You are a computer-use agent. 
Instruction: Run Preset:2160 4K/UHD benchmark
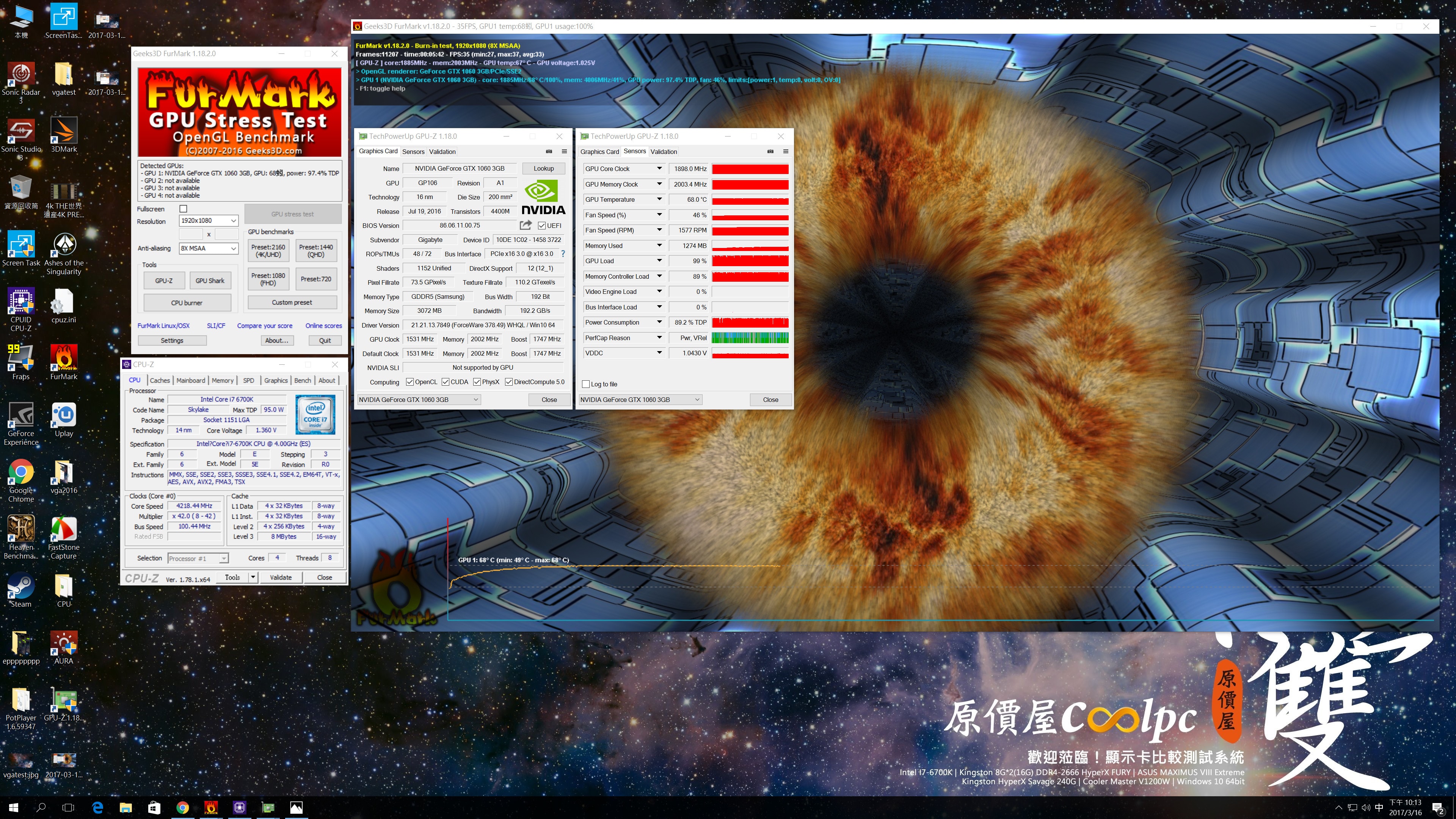pos(268,250)
